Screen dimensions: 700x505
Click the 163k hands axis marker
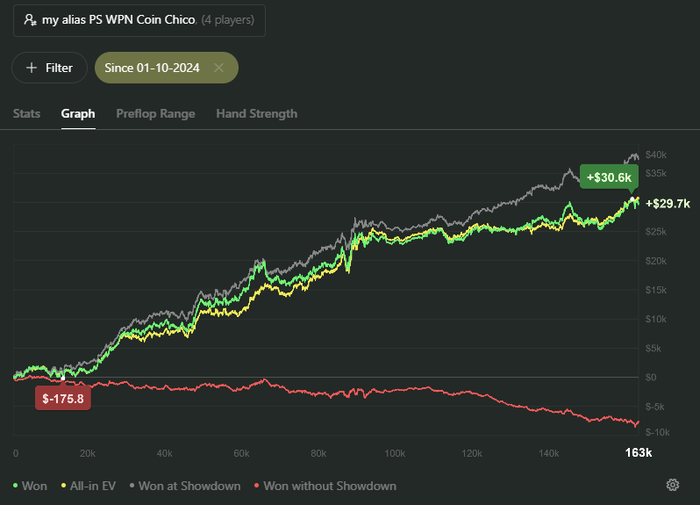tap(638, 453)
